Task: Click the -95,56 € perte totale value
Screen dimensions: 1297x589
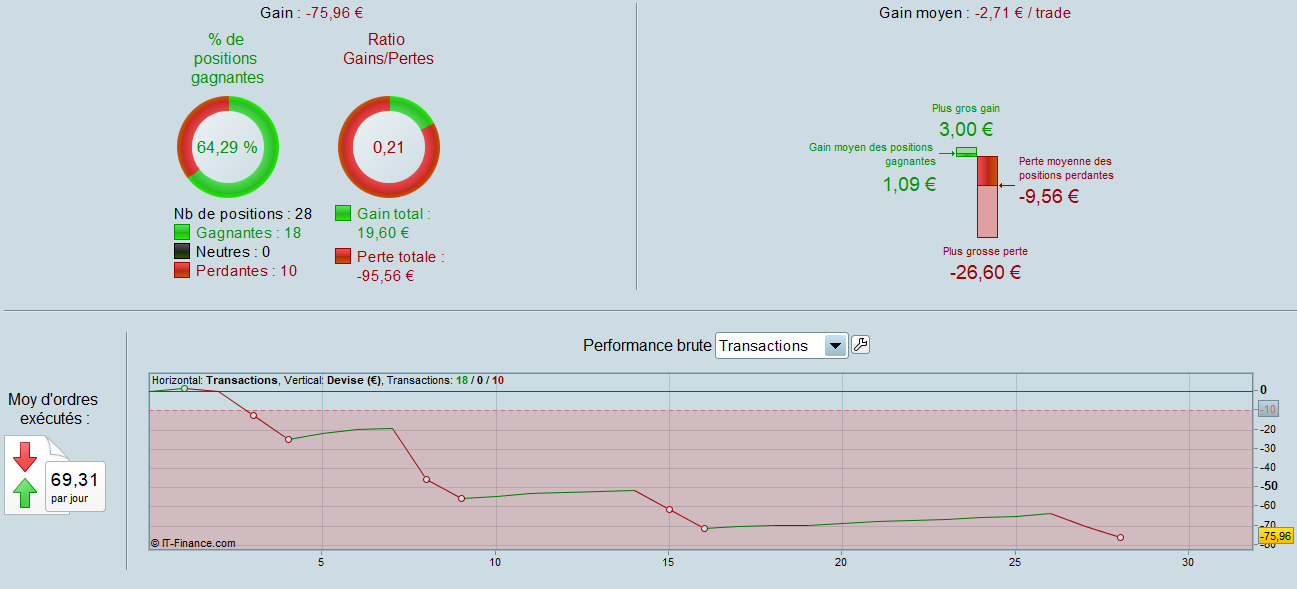Action: click(x=385, y=275)
